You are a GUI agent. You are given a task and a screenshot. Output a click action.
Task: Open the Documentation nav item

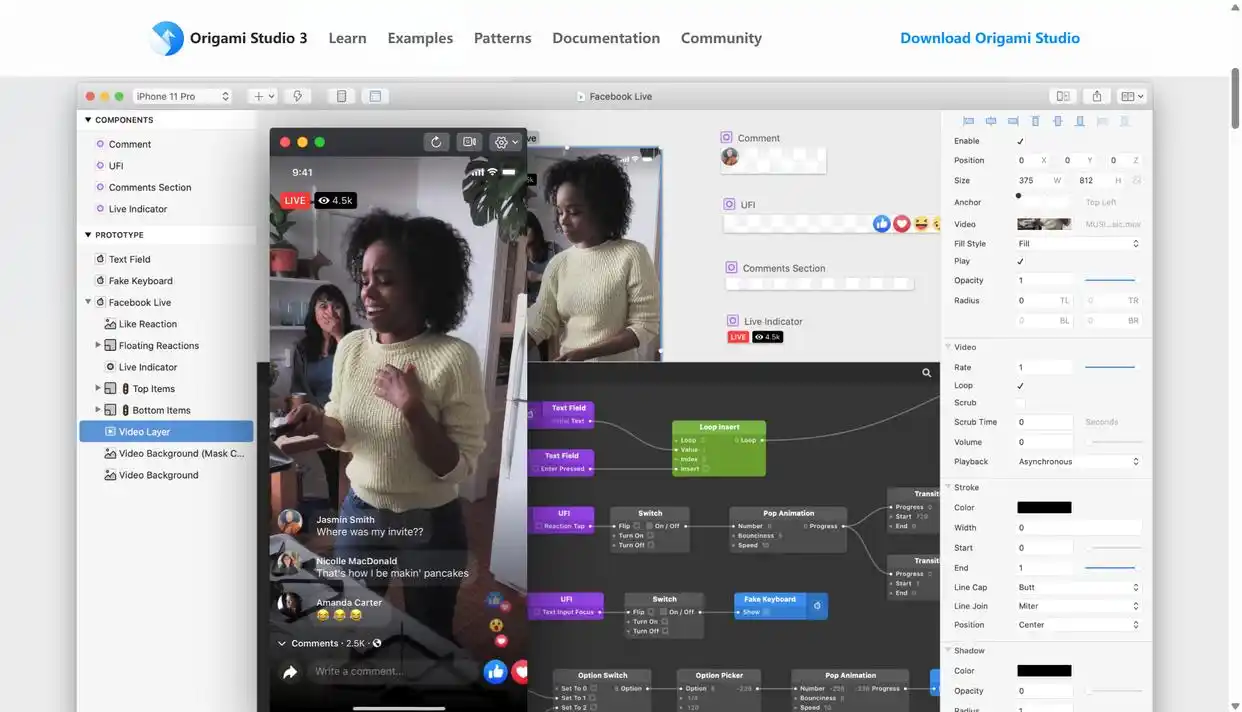pyautogui.click(x=606, y=38)
